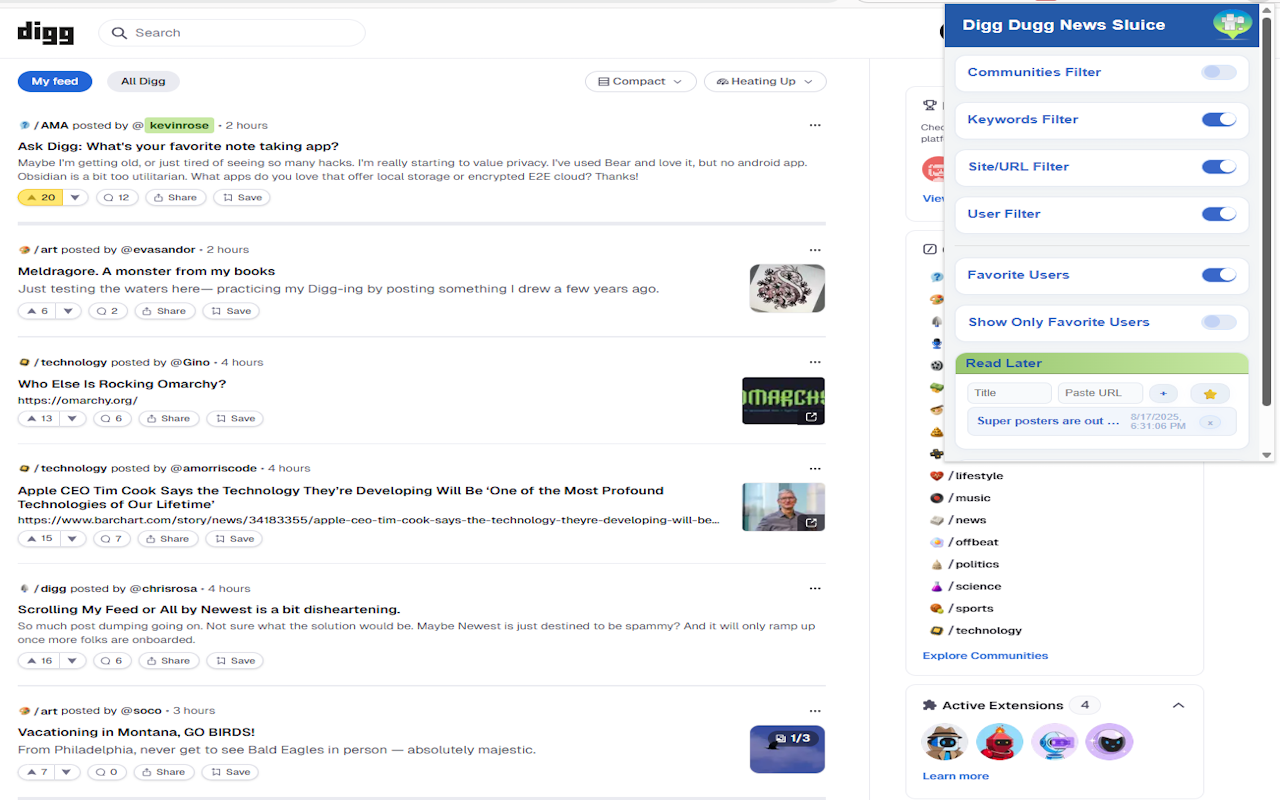Screen dimensions: 1280x800
Task: Enable the Communities Filter toggle
Action: point(1218,72)
